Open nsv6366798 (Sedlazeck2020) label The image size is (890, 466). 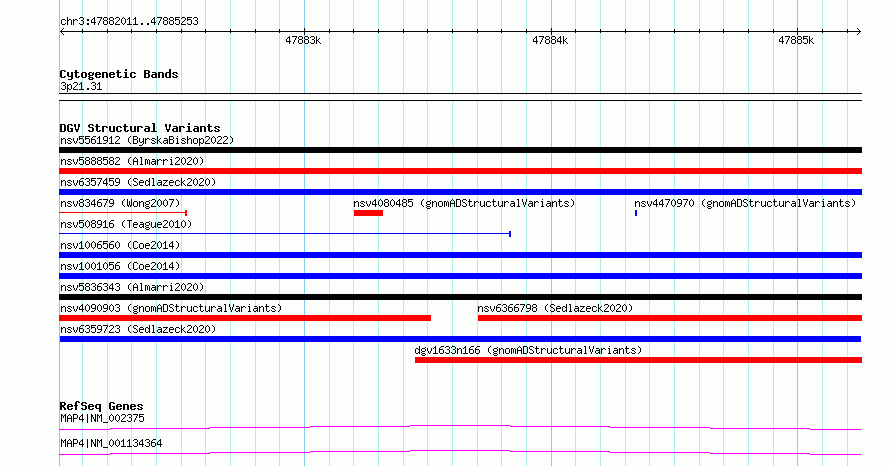coord(555,308)
